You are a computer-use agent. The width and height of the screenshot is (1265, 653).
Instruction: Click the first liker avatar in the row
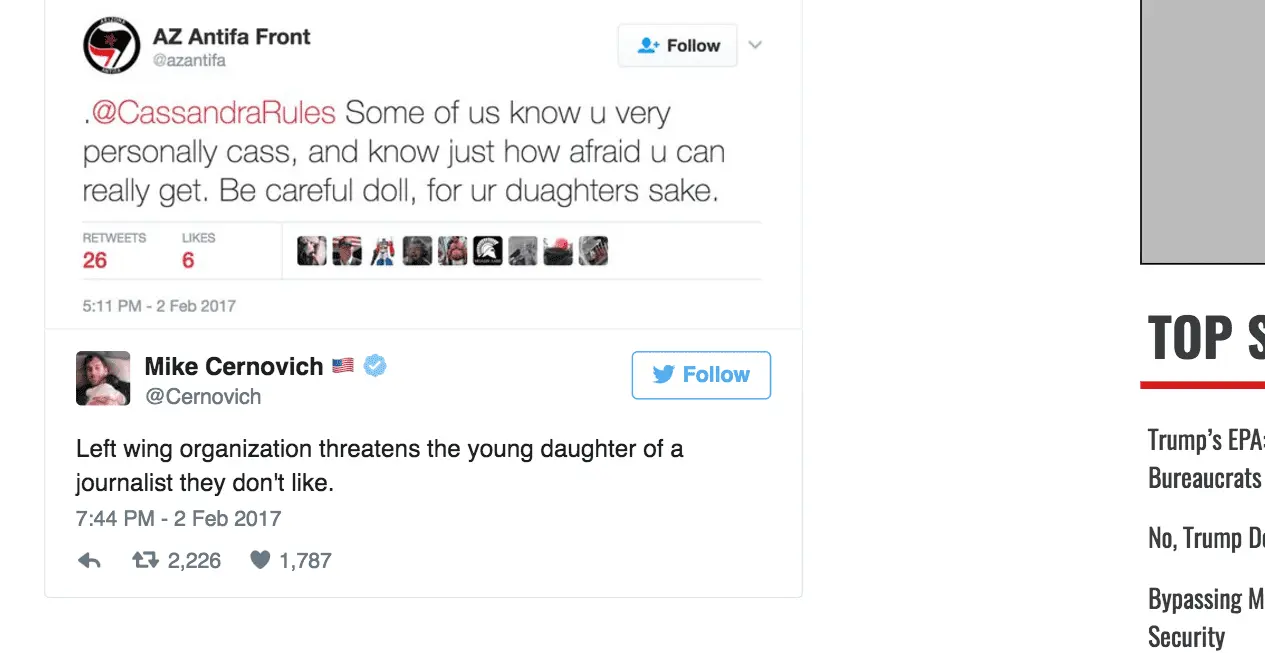[x=312, y=251]
